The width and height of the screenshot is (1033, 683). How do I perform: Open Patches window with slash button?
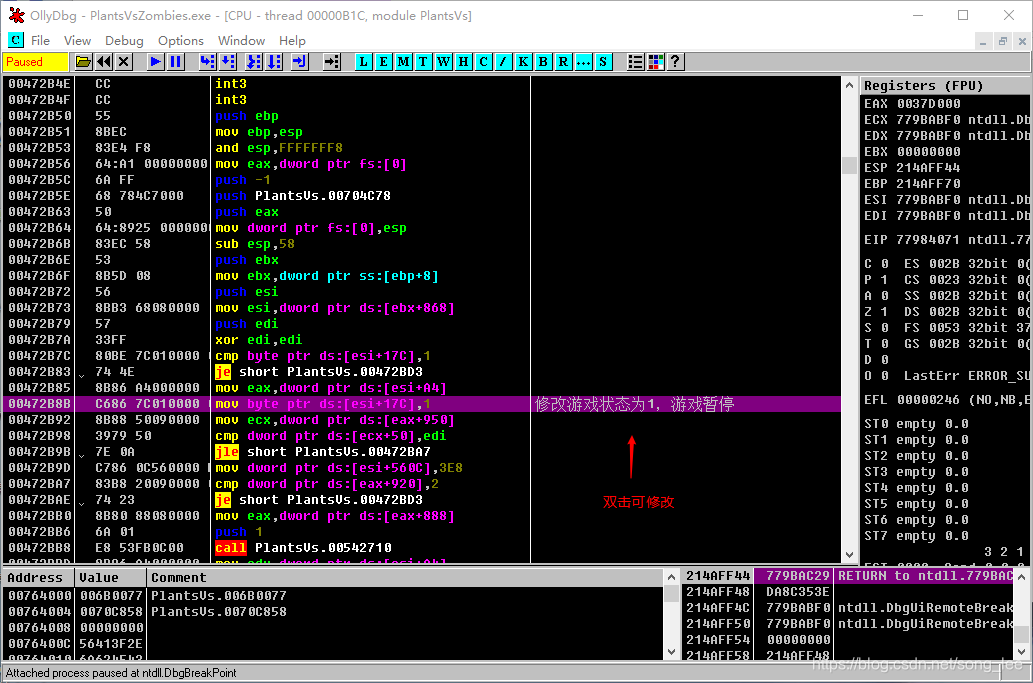click(x=503, y=62)
